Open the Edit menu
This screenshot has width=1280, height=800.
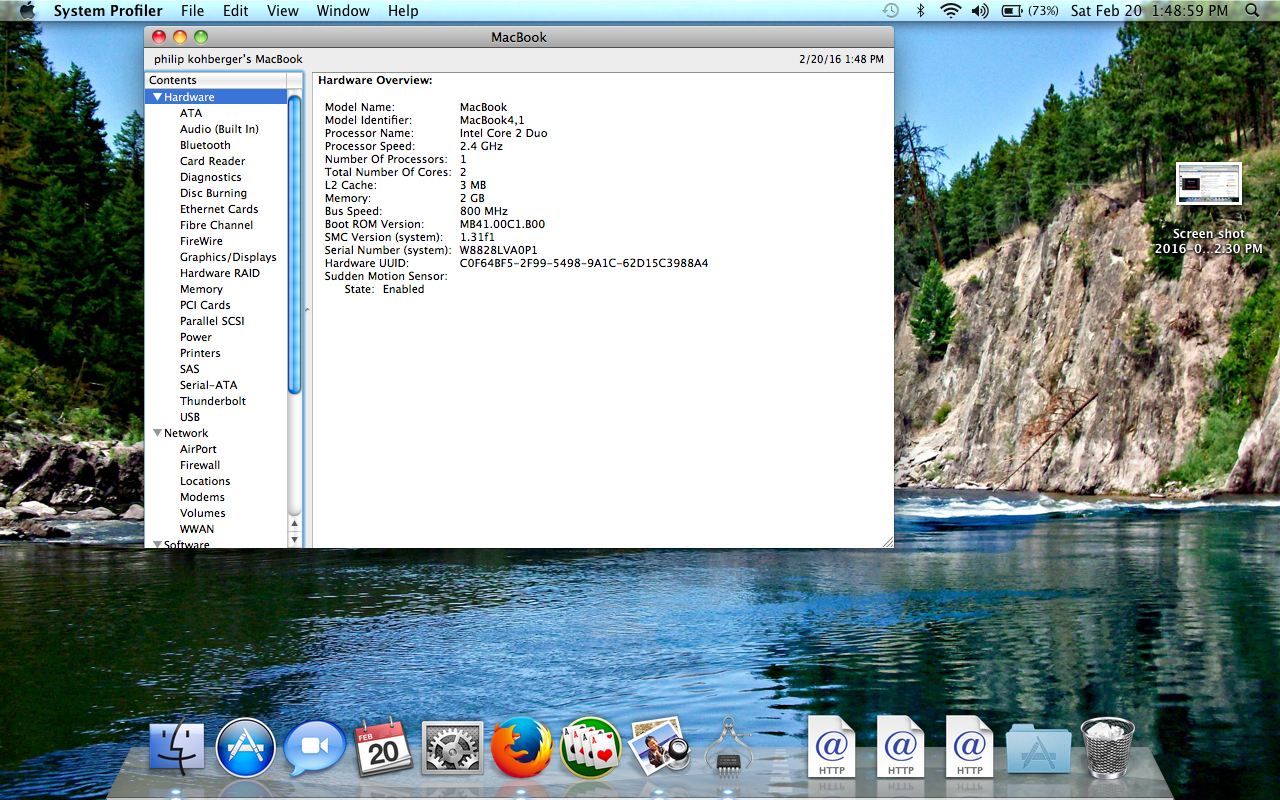236,11
